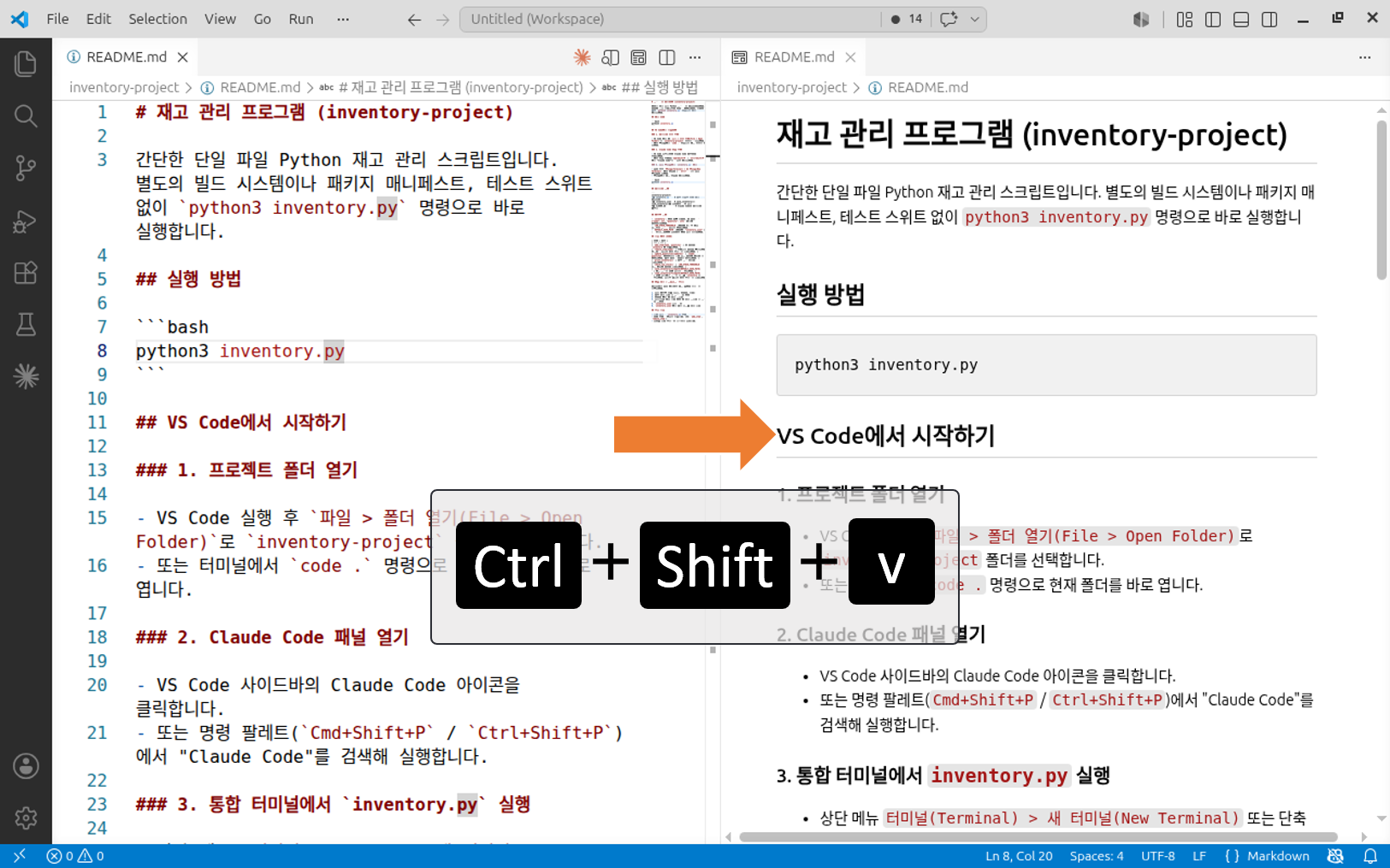Click the inventory-project breadcrumb in the preview pane

(792, 87)
